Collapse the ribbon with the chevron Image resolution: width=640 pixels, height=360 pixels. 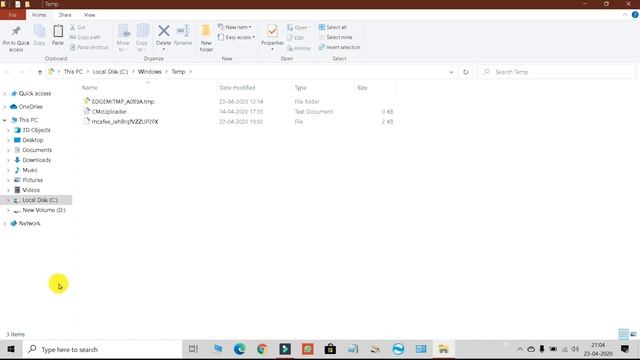tap(625, 15)
